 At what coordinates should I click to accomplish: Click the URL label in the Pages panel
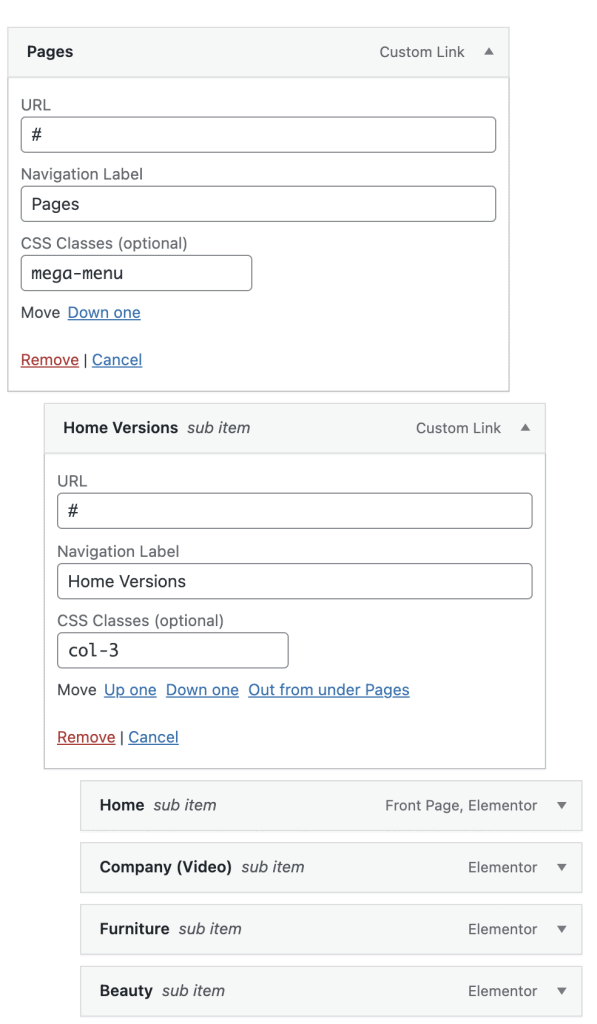(x=36, y=105)
